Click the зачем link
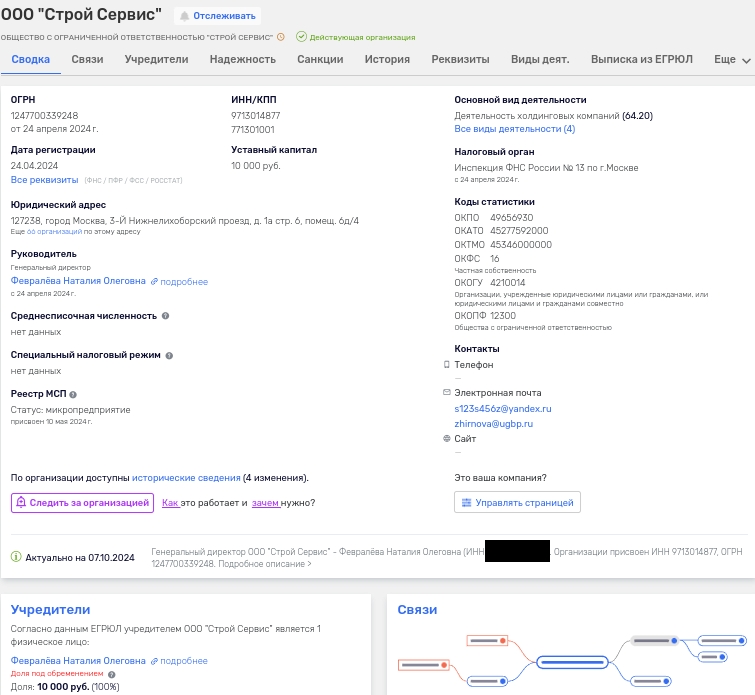The image size is (755, 695). point(265,503)
